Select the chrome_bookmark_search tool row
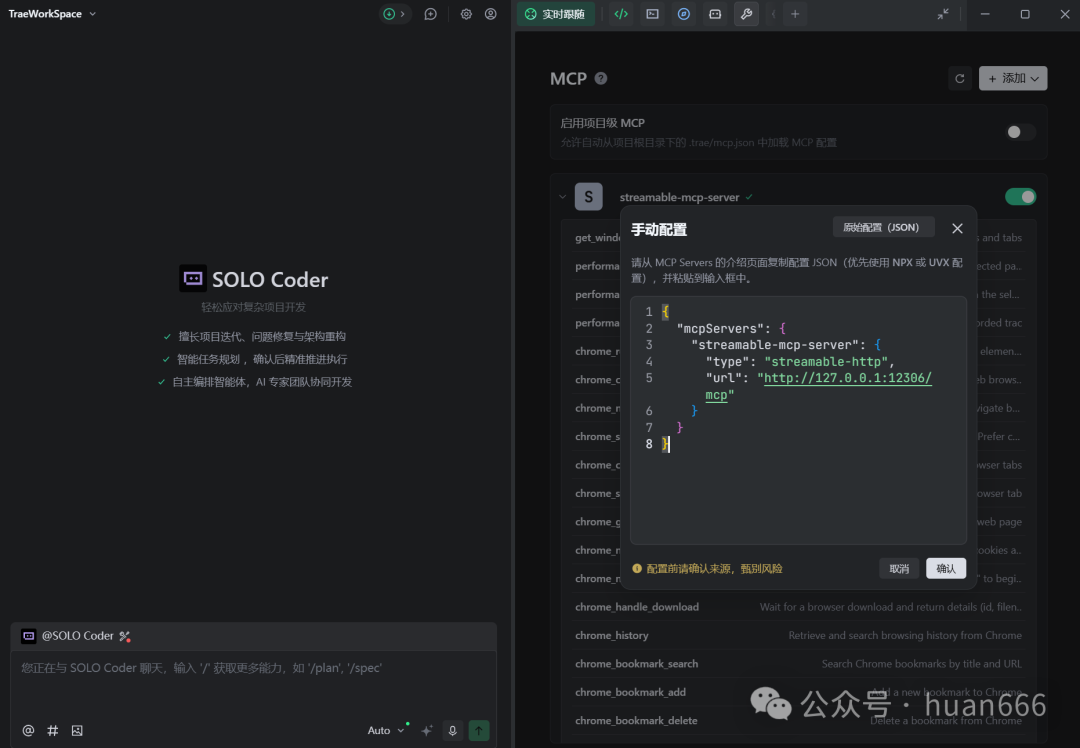Screen dimensions: 1080x748 (798, 663)
